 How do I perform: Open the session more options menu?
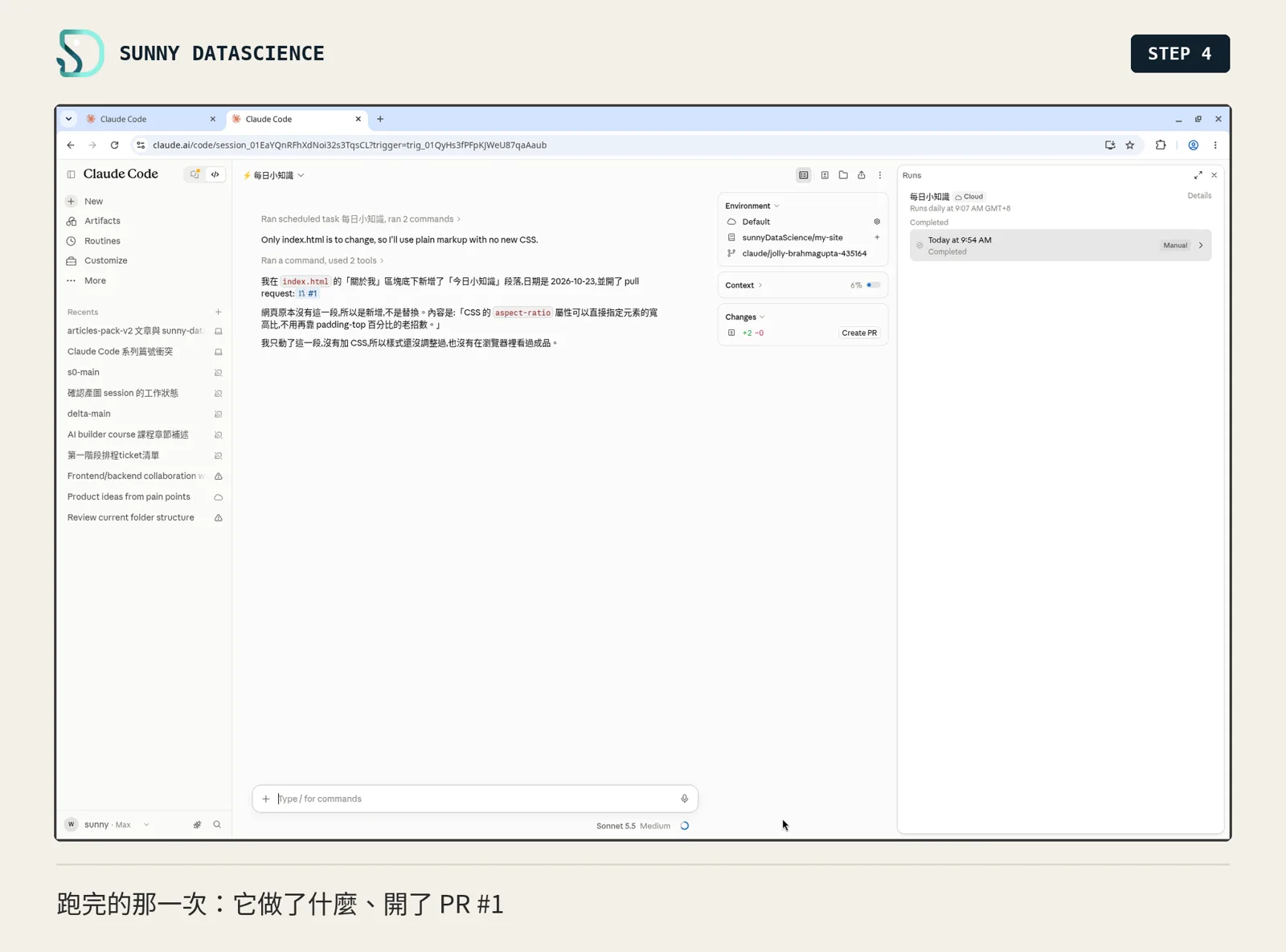880,175
